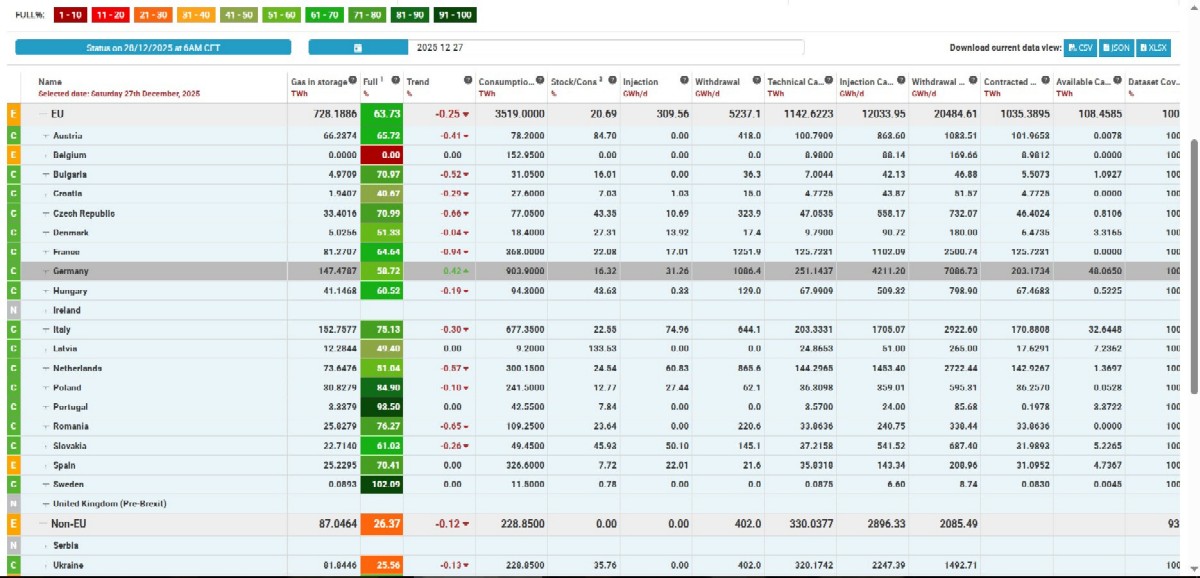The image size is (1200, 578).
Task: Click the grey N badge on the Ireland row
Action: tap(13, 310)
